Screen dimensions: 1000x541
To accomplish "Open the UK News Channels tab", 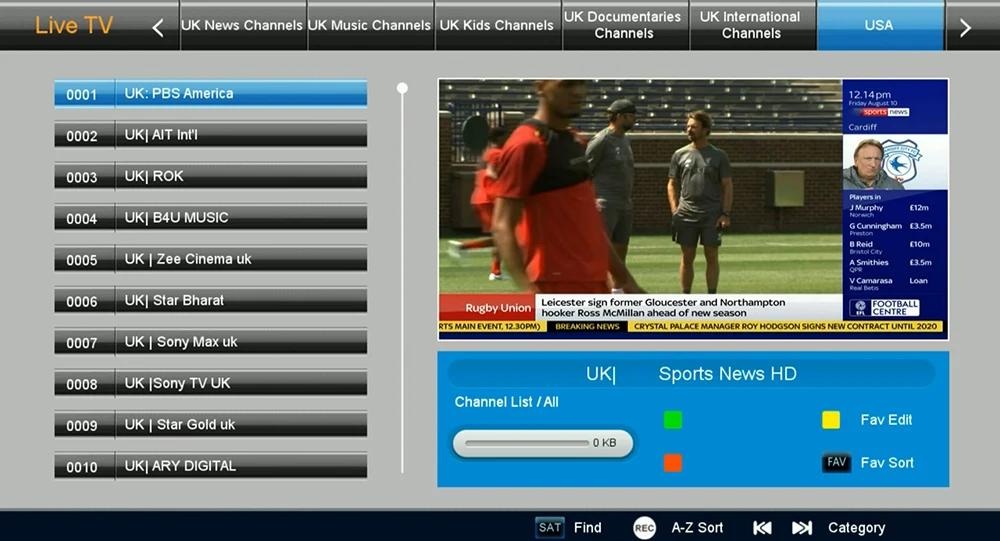I will pyautogui.click(x=243, y=26).
